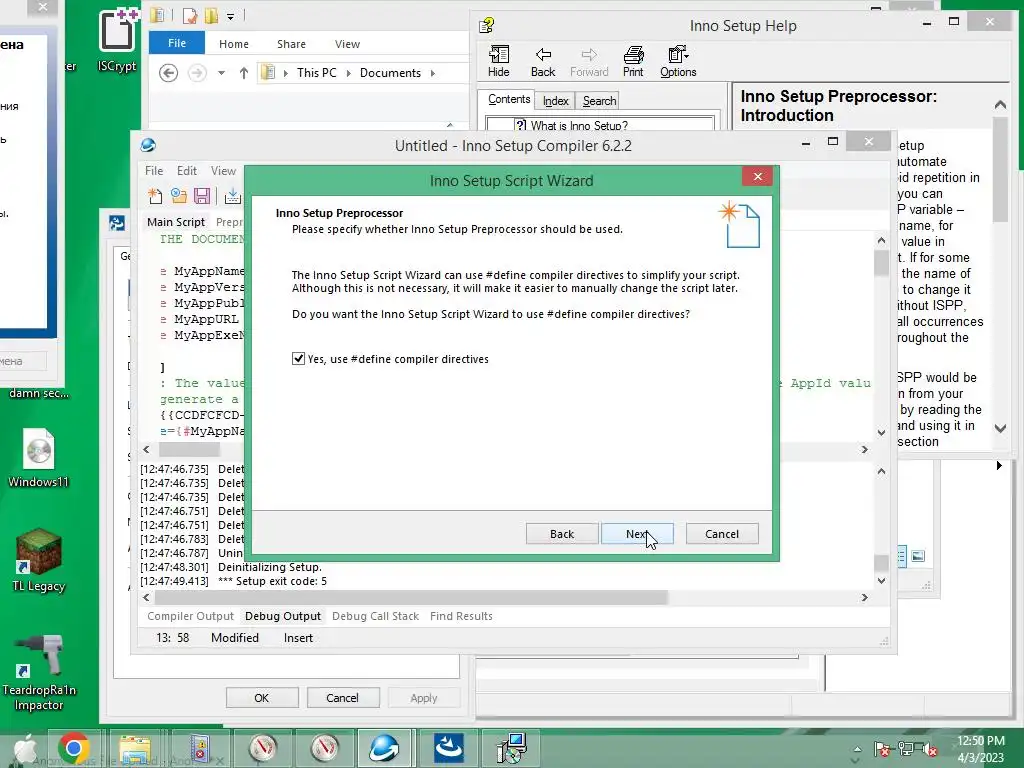Click the taskbar clock showing 12:50 PM
The image size is (1024, 768).
[981, 749]
